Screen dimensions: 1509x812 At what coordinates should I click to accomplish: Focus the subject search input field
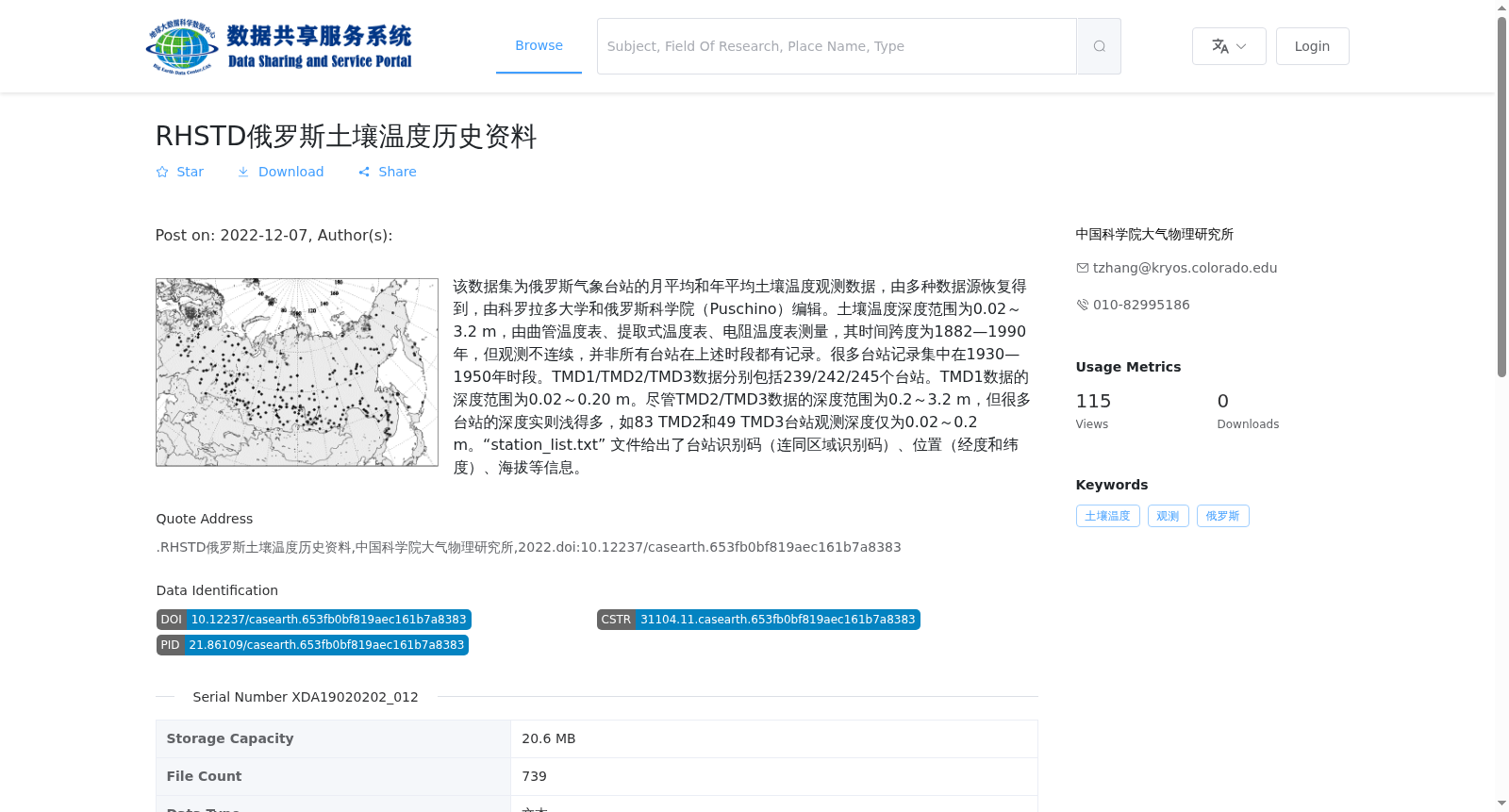(x=837, y=46)
